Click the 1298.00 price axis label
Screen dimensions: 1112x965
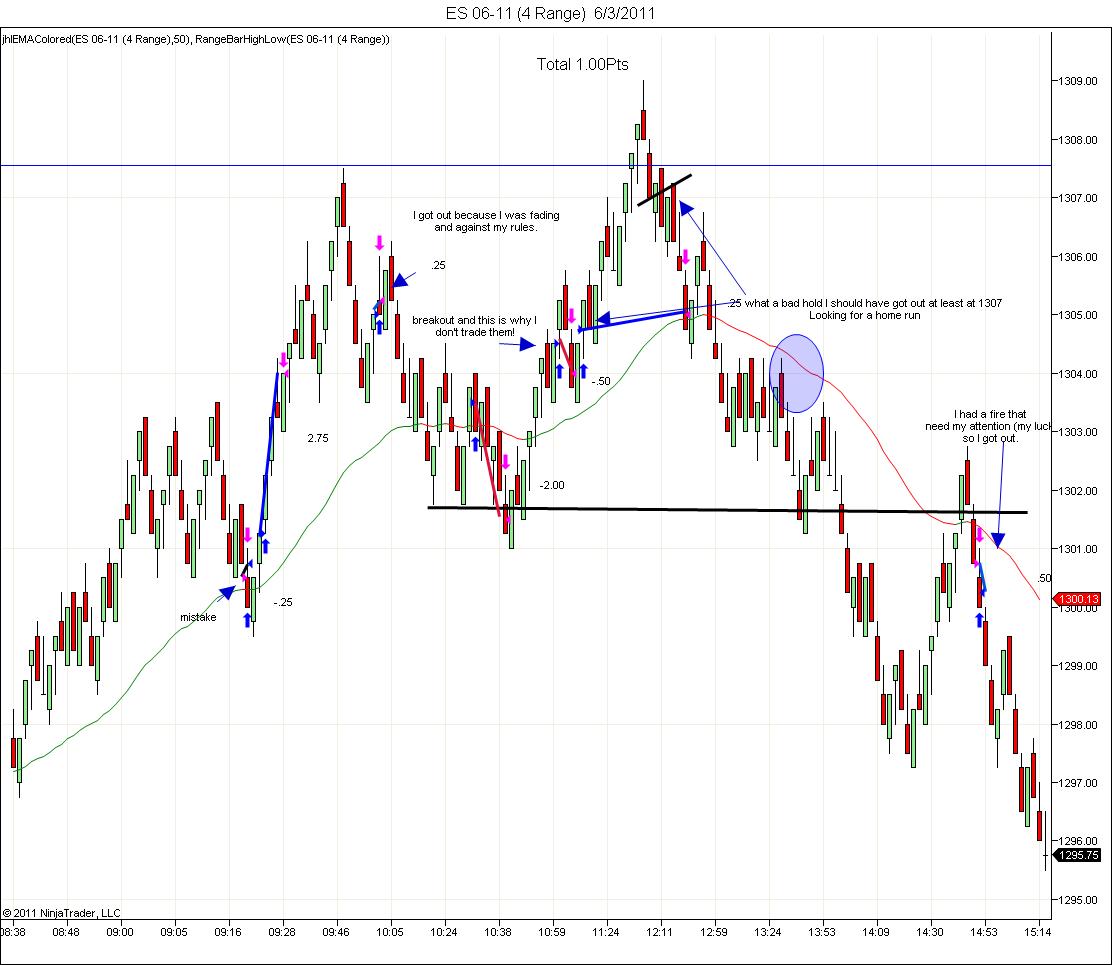(1077, 725)
